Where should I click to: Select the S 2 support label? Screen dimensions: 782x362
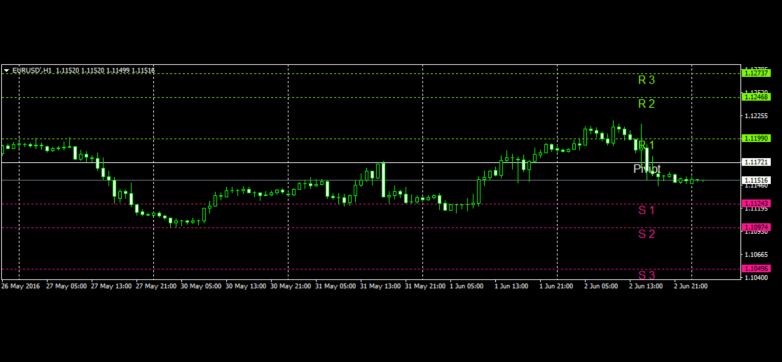point(646,234)
